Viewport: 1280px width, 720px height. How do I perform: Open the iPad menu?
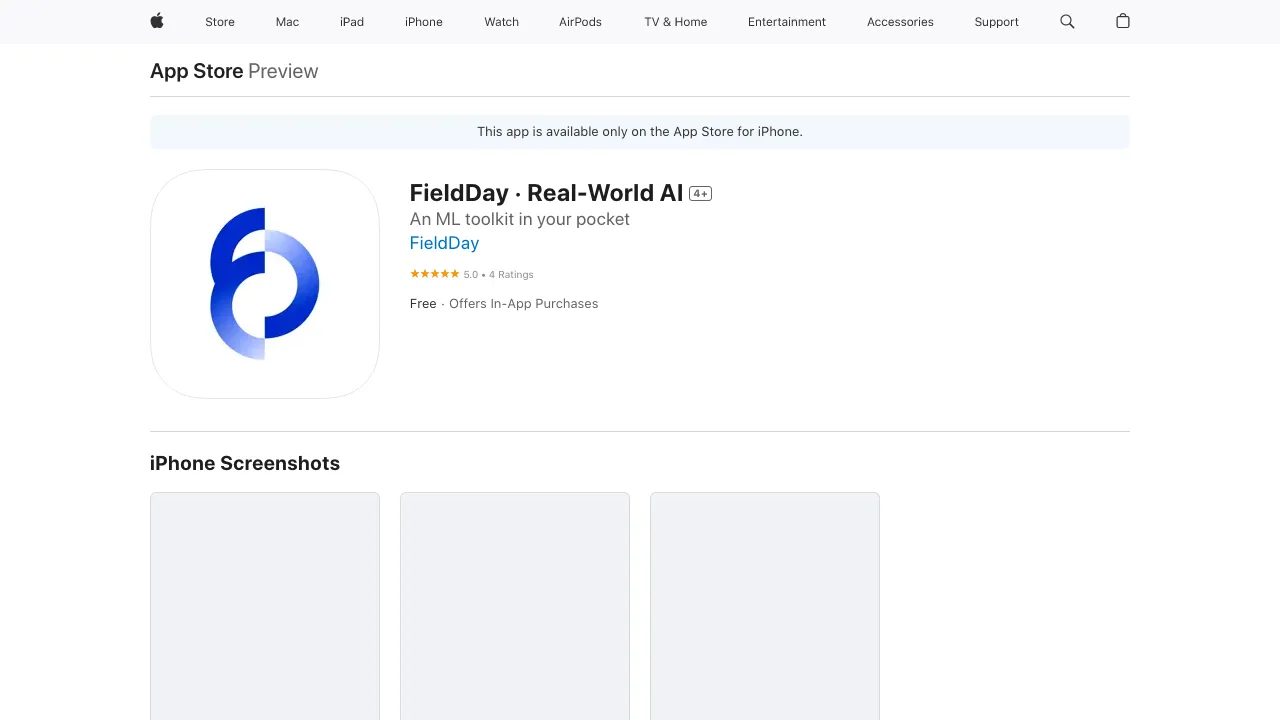pyautogui.click(x=352, y=22)
